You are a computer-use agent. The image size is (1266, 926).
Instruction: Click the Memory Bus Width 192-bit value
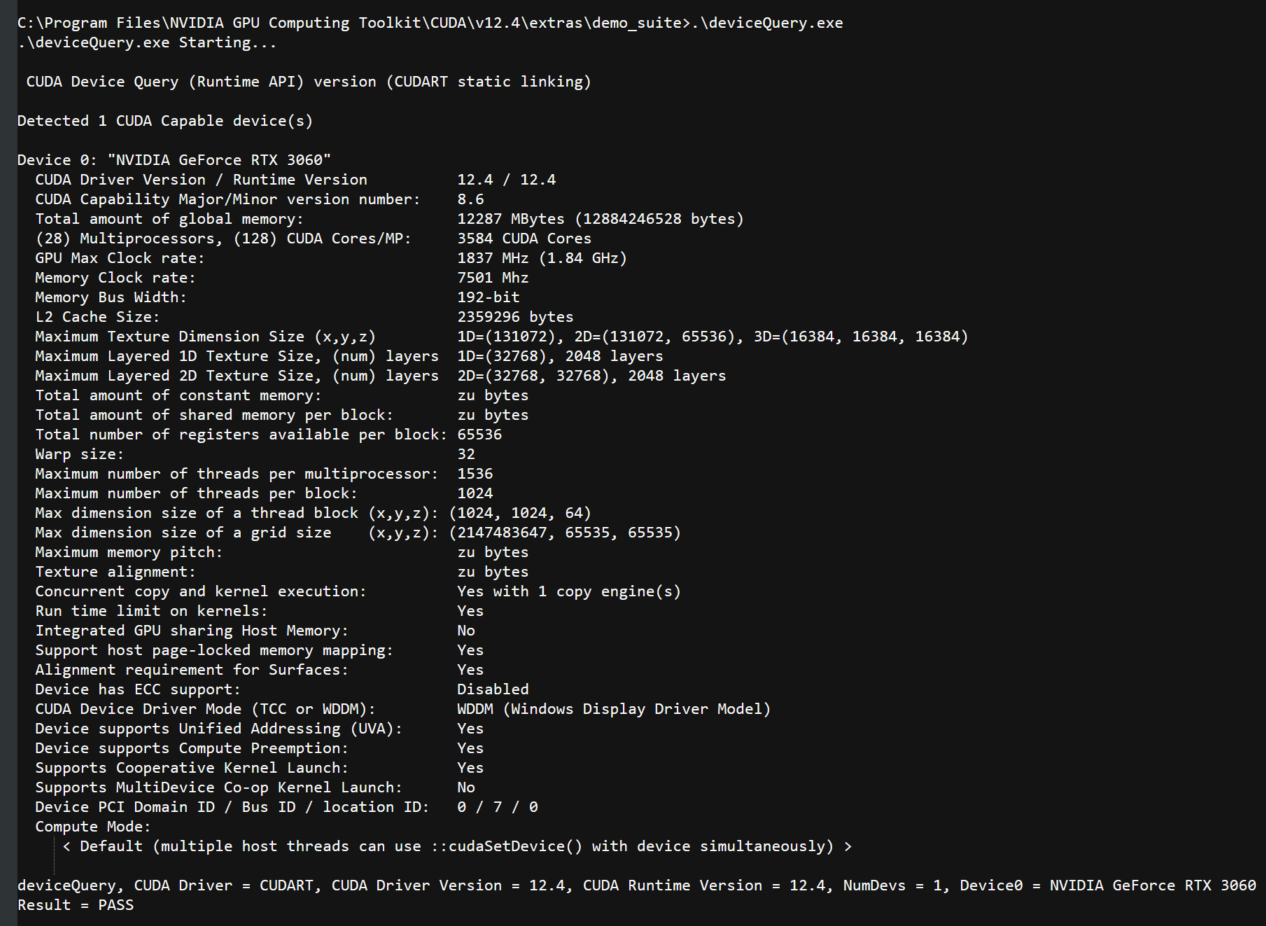click(x=488, y=297)
